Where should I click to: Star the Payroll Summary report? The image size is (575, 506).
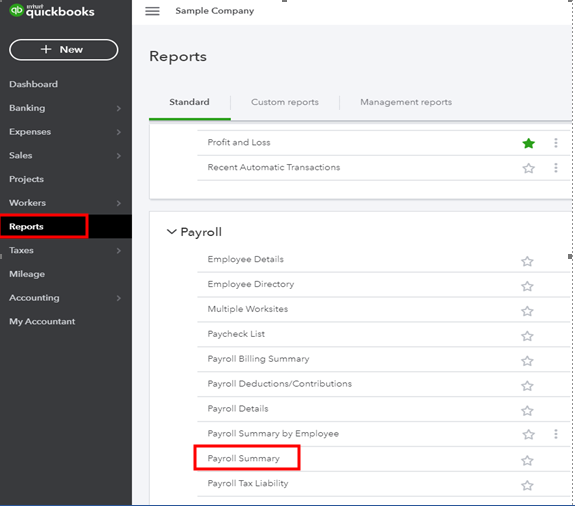[x=527, y=460]
